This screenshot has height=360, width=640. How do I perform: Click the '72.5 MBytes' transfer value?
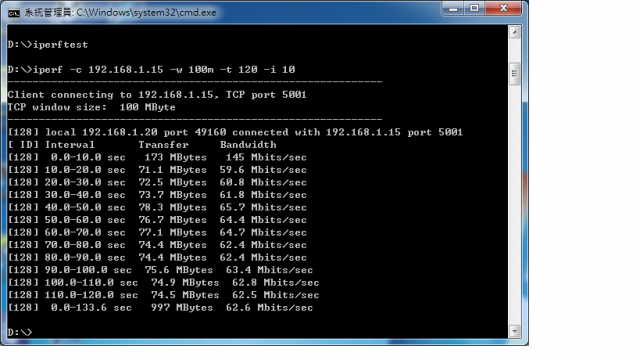(x=173, y=182)
